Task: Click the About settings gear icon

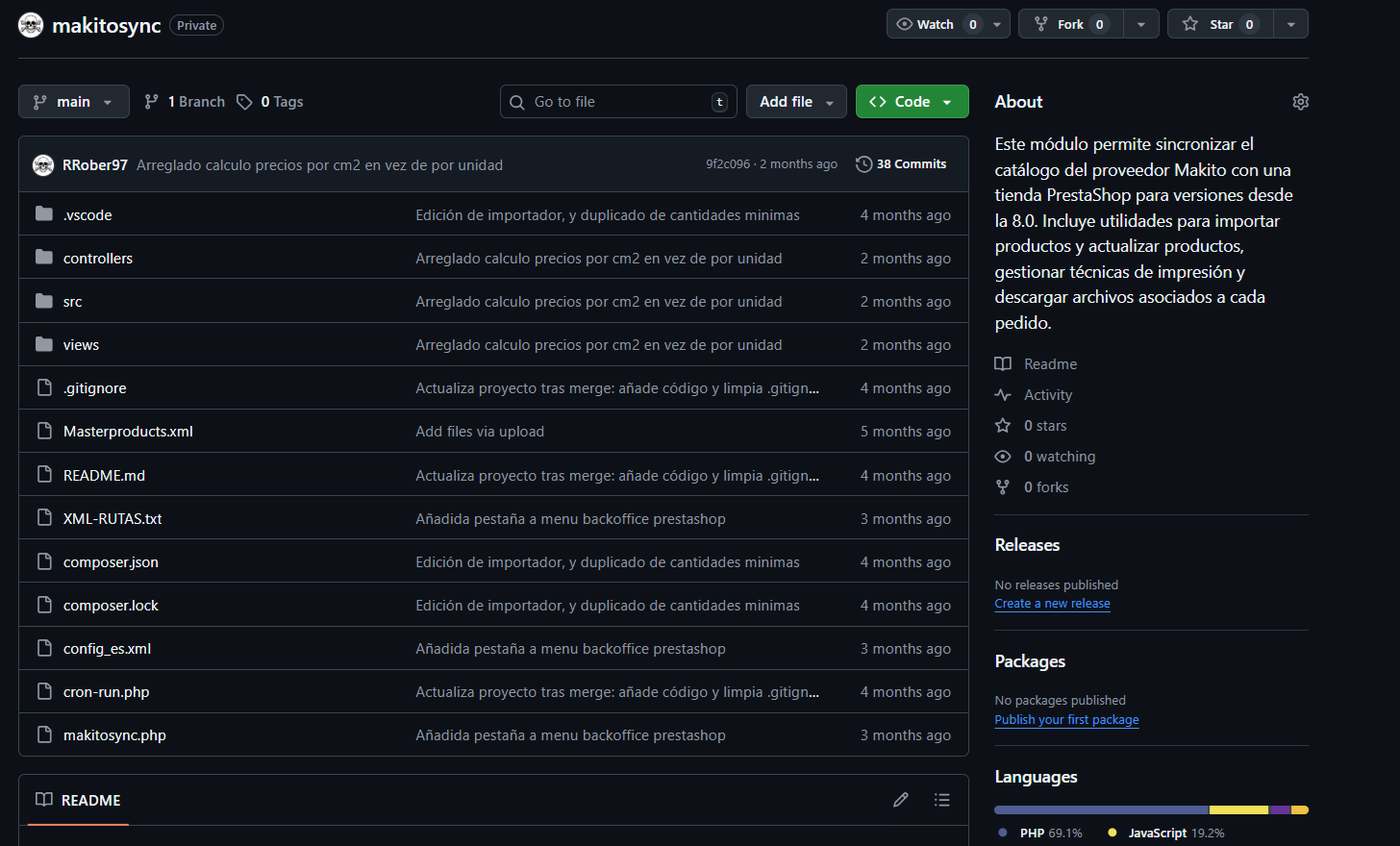Action: 1300,102
